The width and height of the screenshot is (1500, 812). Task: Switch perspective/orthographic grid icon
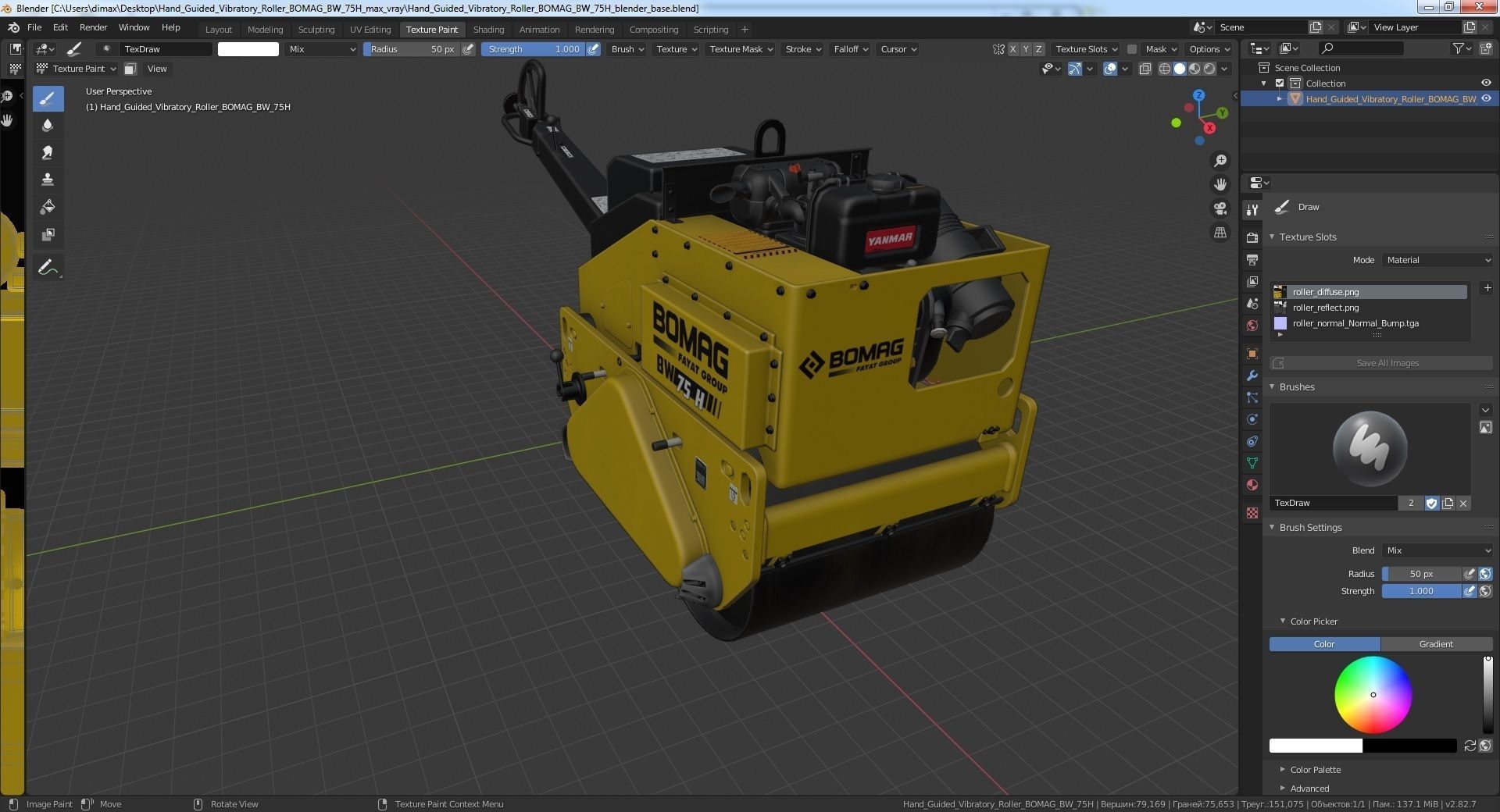coord(1220,233)
